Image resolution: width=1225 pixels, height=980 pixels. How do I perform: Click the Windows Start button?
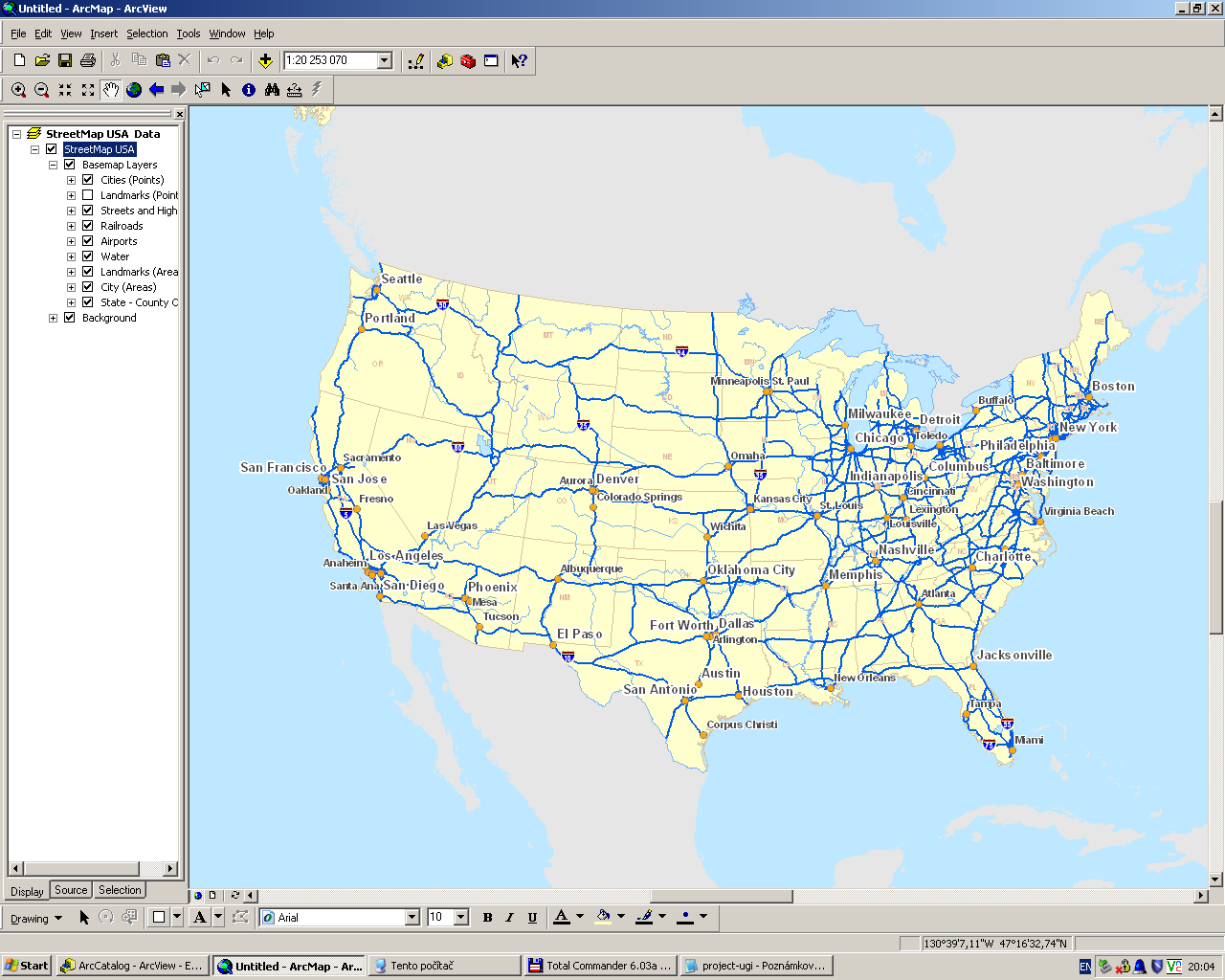click(x=27, y=966)
